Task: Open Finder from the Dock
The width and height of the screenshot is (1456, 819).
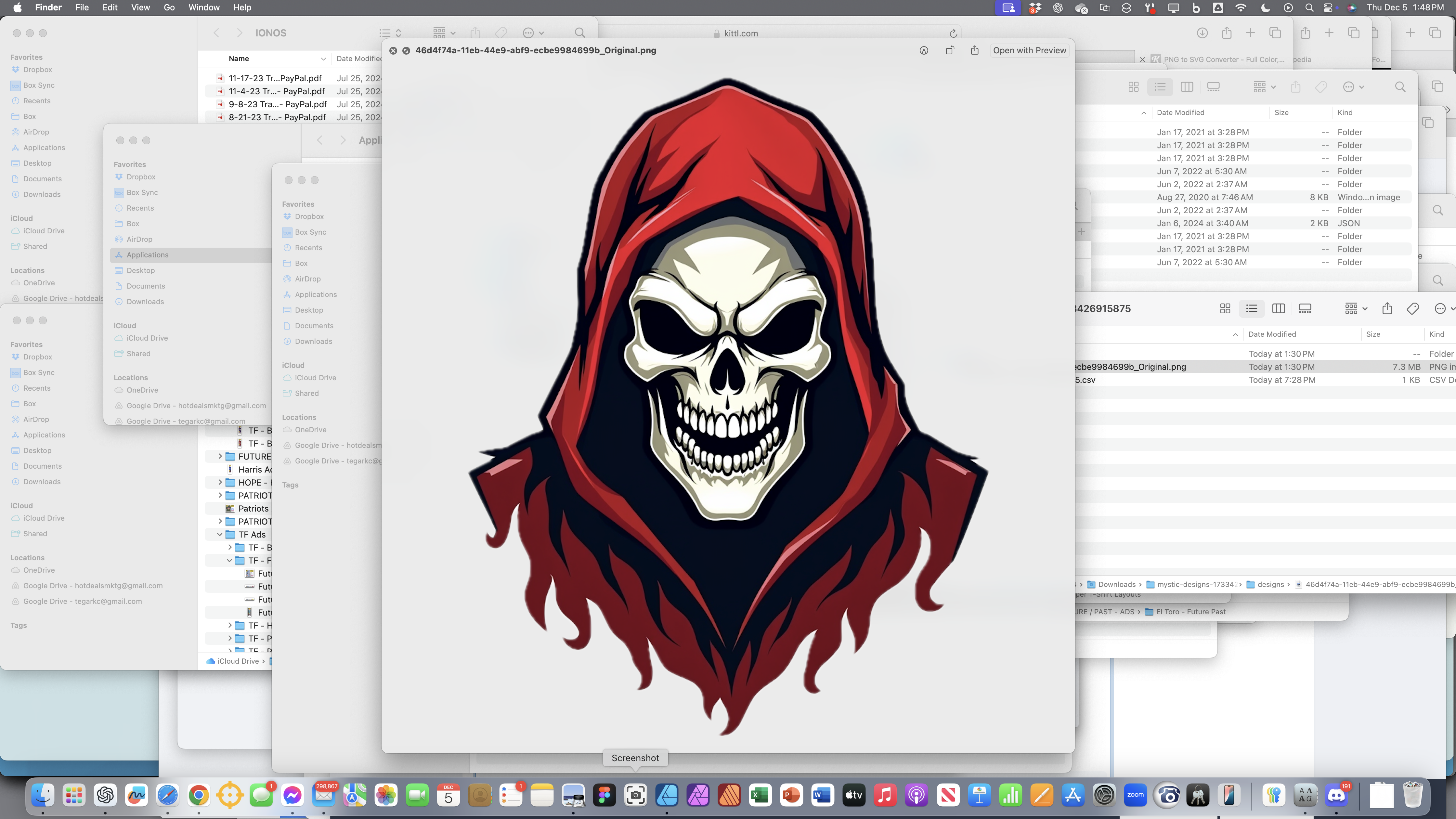Action: point(43,795)
